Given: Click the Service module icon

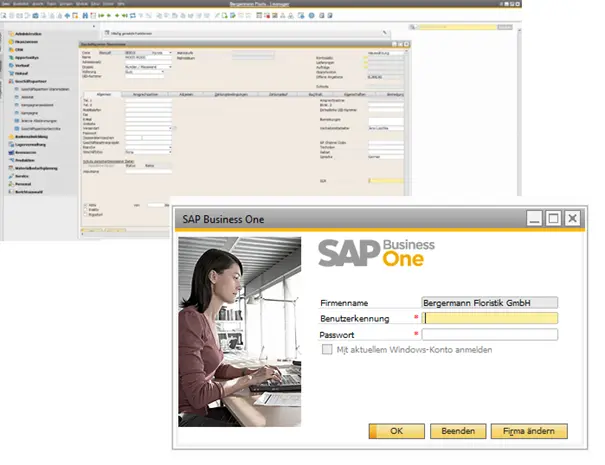Looking at the screenshot, I should (11, 176).
